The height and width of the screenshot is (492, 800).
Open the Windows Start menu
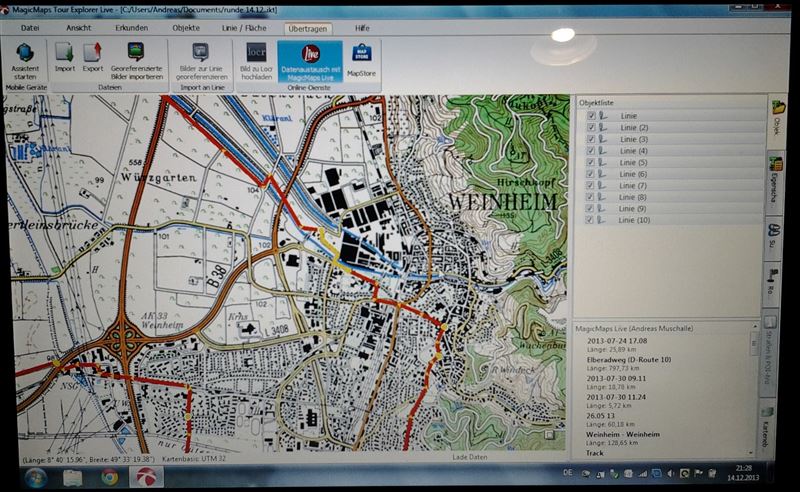(x=33, y=477)
